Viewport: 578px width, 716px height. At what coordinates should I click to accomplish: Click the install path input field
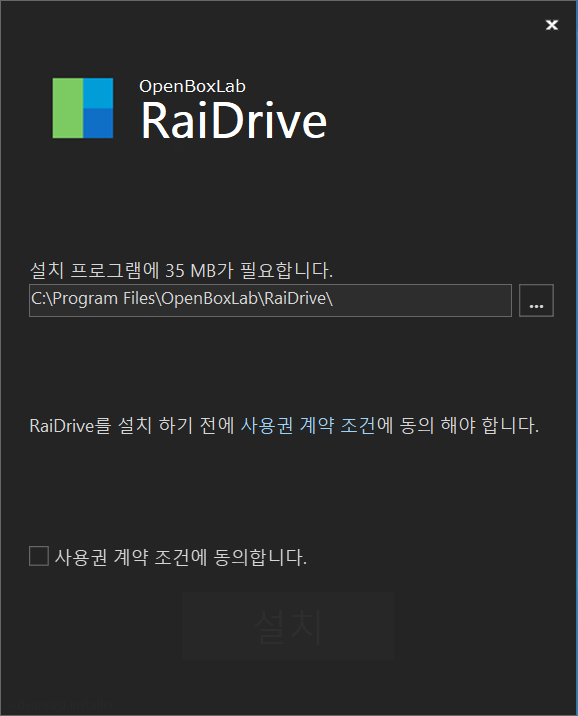pyautogui.click(x=270, y=300)
